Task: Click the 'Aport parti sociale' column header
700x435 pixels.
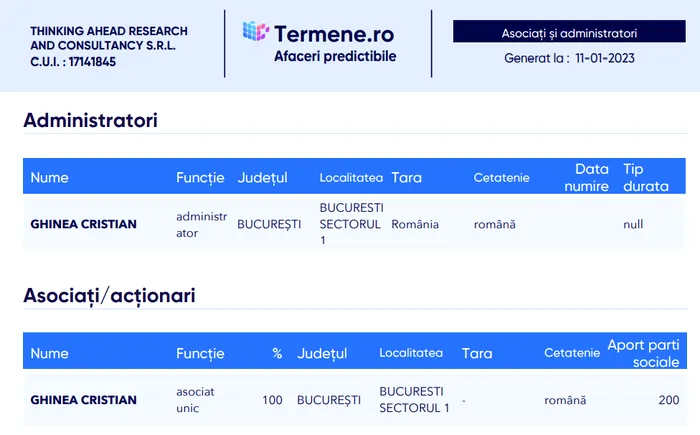Action: click(643, 353)
